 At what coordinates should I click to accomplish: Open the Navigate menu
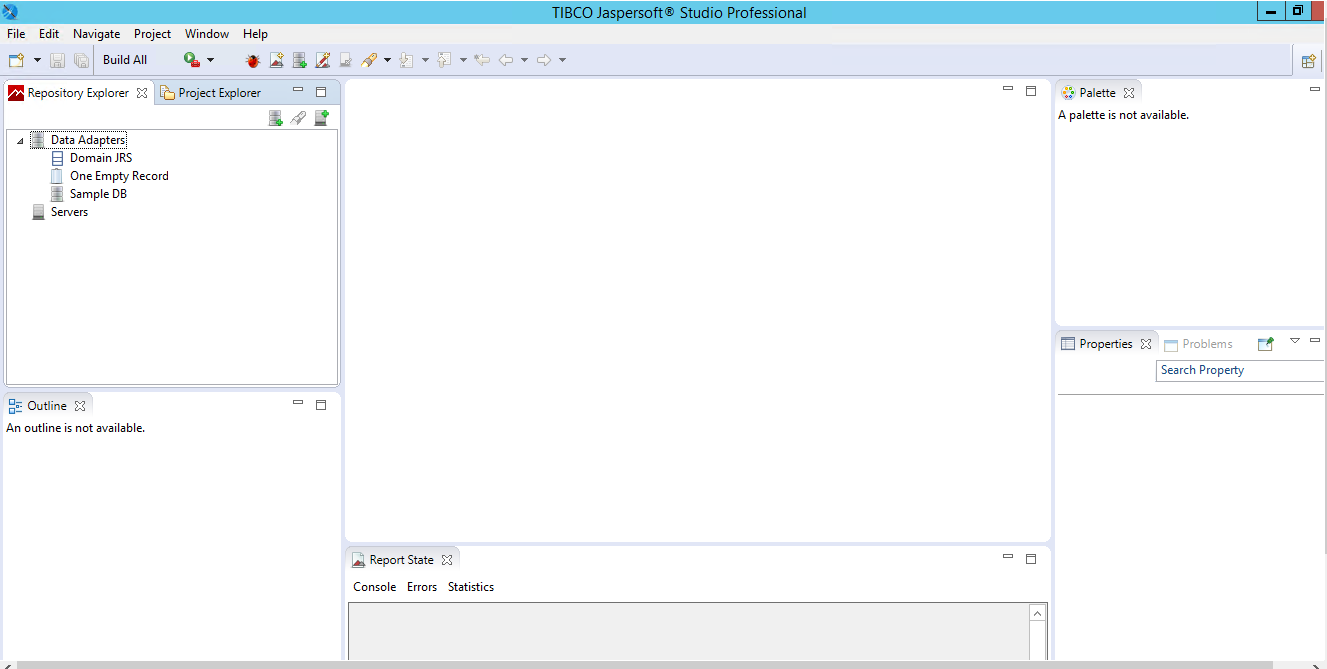pyautogui.click(x=96, y=34)
